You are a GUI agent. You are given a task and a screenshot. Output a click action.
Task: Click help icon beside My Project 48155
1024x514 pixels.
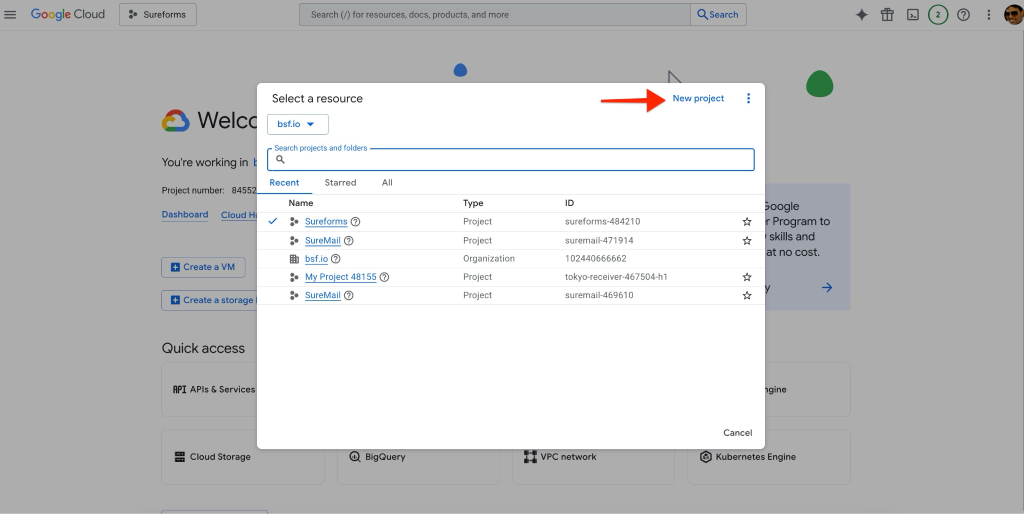384,277
